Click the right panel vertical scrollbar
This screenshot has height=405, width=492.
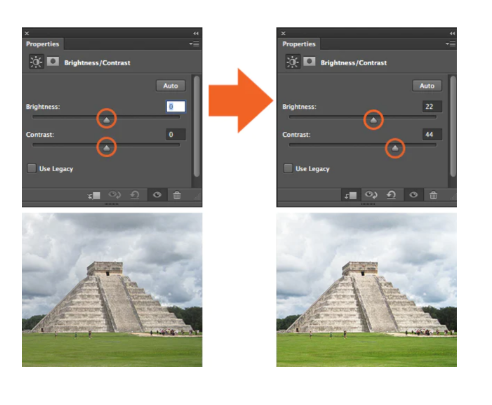pos(453,126)
